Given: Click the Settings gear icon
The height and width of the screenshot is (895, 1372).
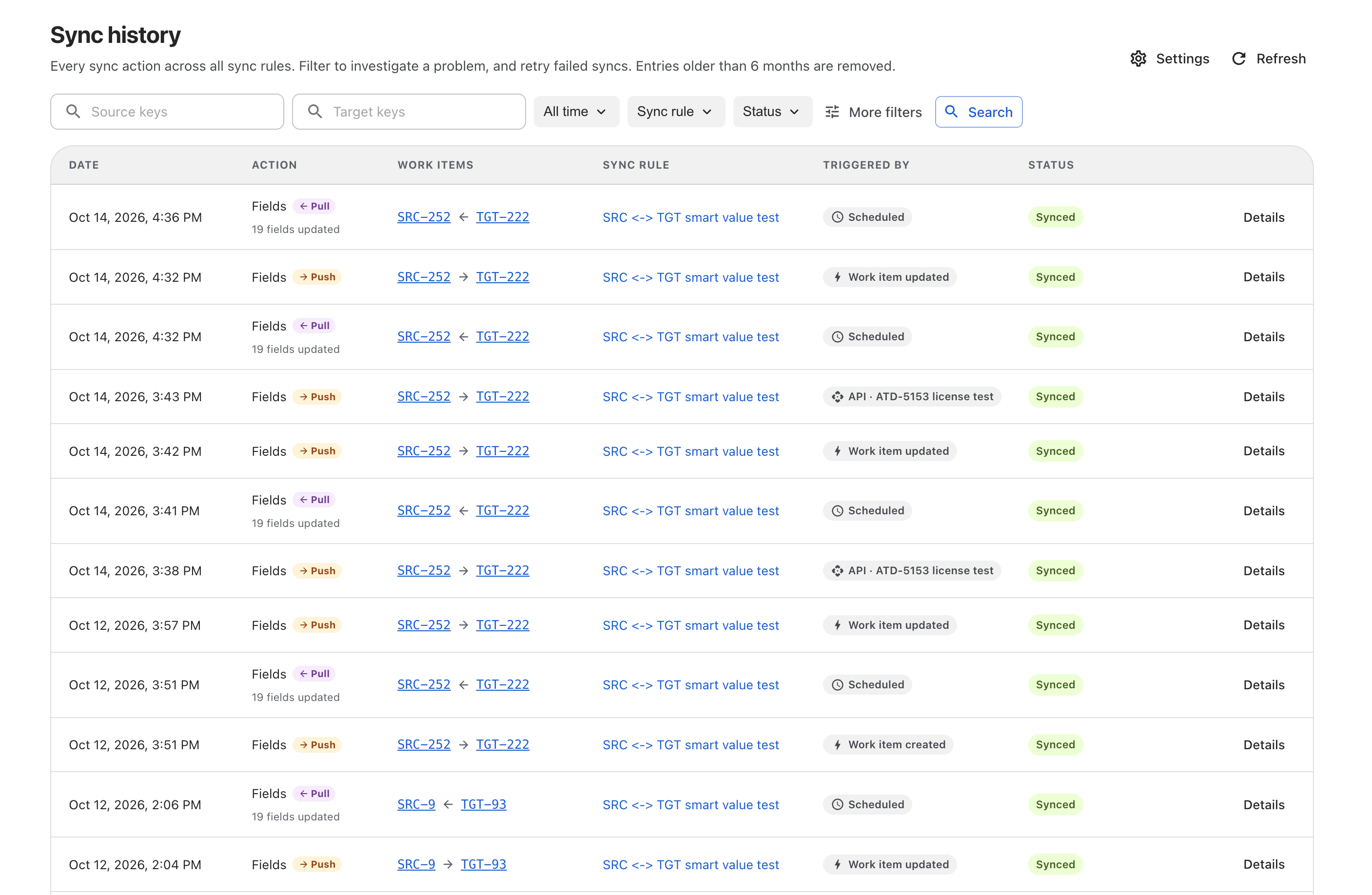Looking at the screenshot, I should pyautogui.click(x=1138, y=59).
